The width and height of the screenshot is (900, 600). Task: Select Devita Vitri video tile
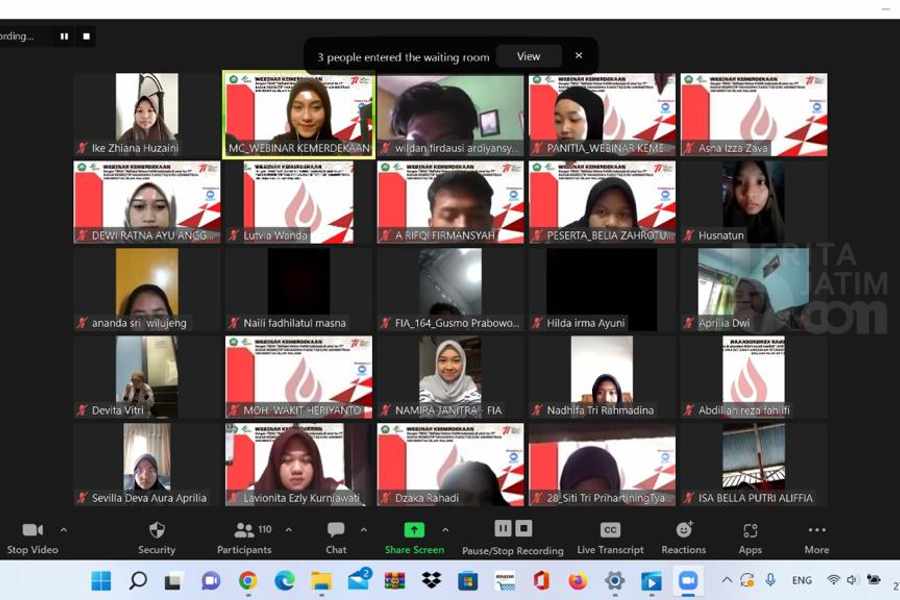tap(147, 377)
